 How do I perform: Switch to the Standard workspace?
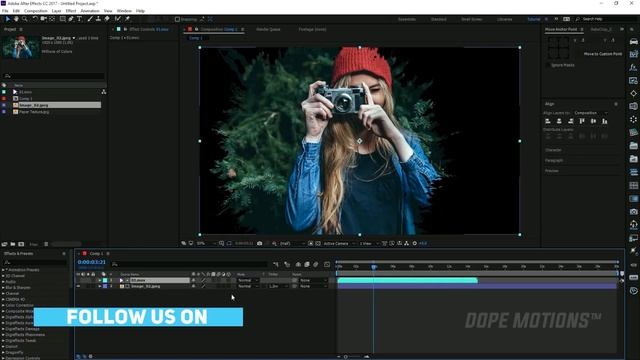pyautogui.click(x=438, y=19)
